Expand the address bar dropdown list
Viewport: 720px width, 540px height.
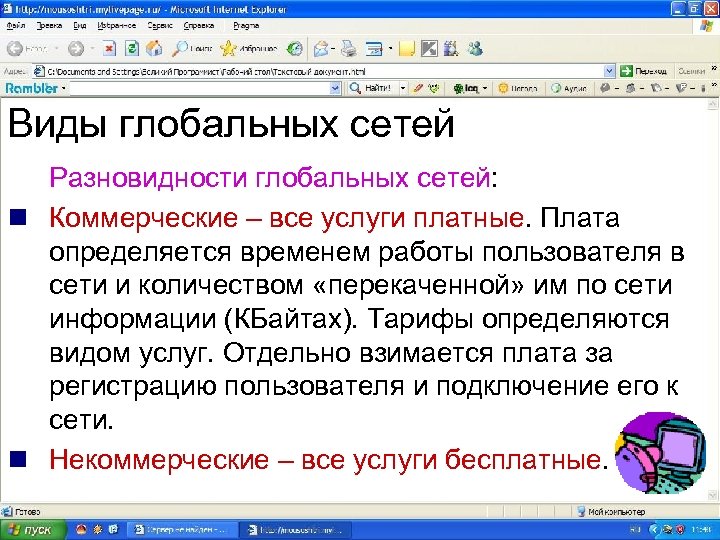point(609,71)
